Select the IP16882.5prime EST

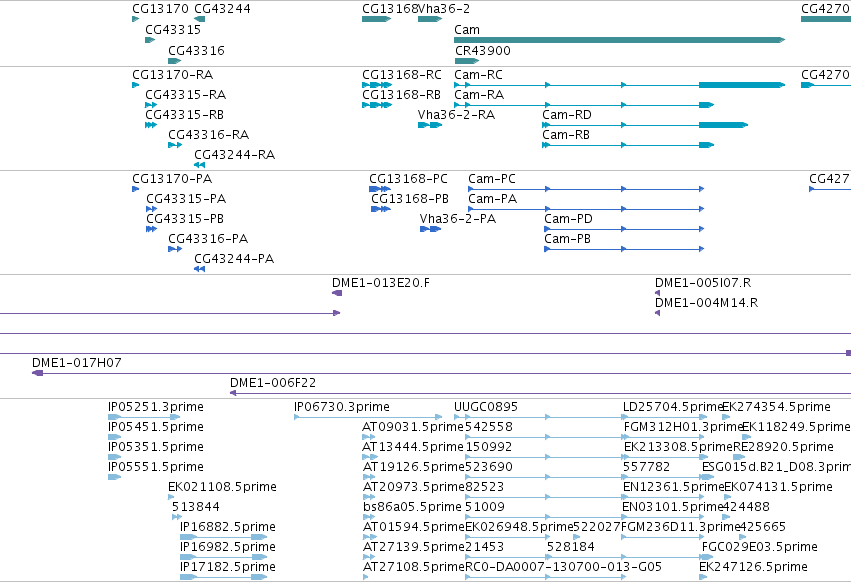click(224, 537)
